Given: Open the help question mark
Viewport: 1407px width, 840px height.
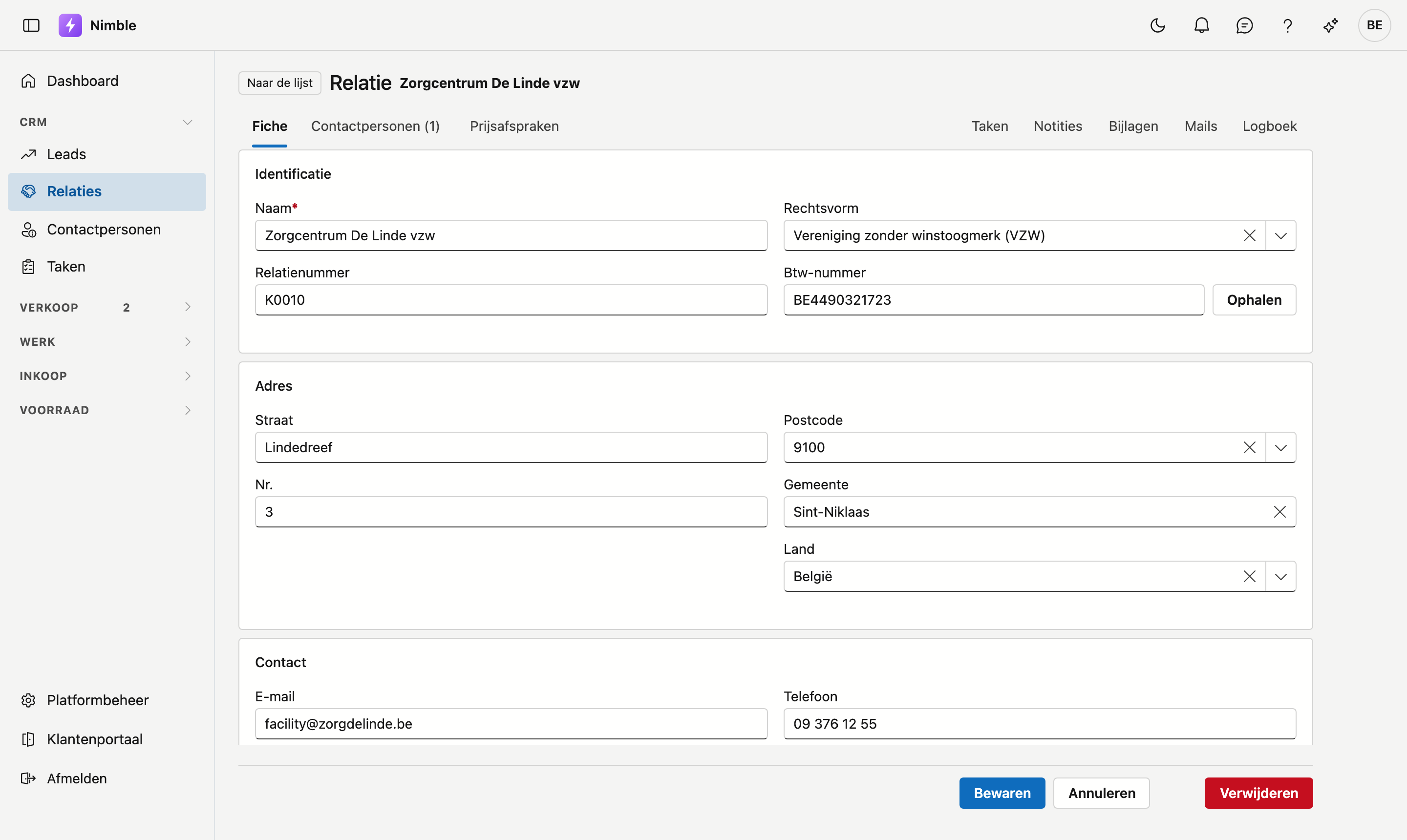Looking at the screenshot, I should click(x=1287, y=25).
